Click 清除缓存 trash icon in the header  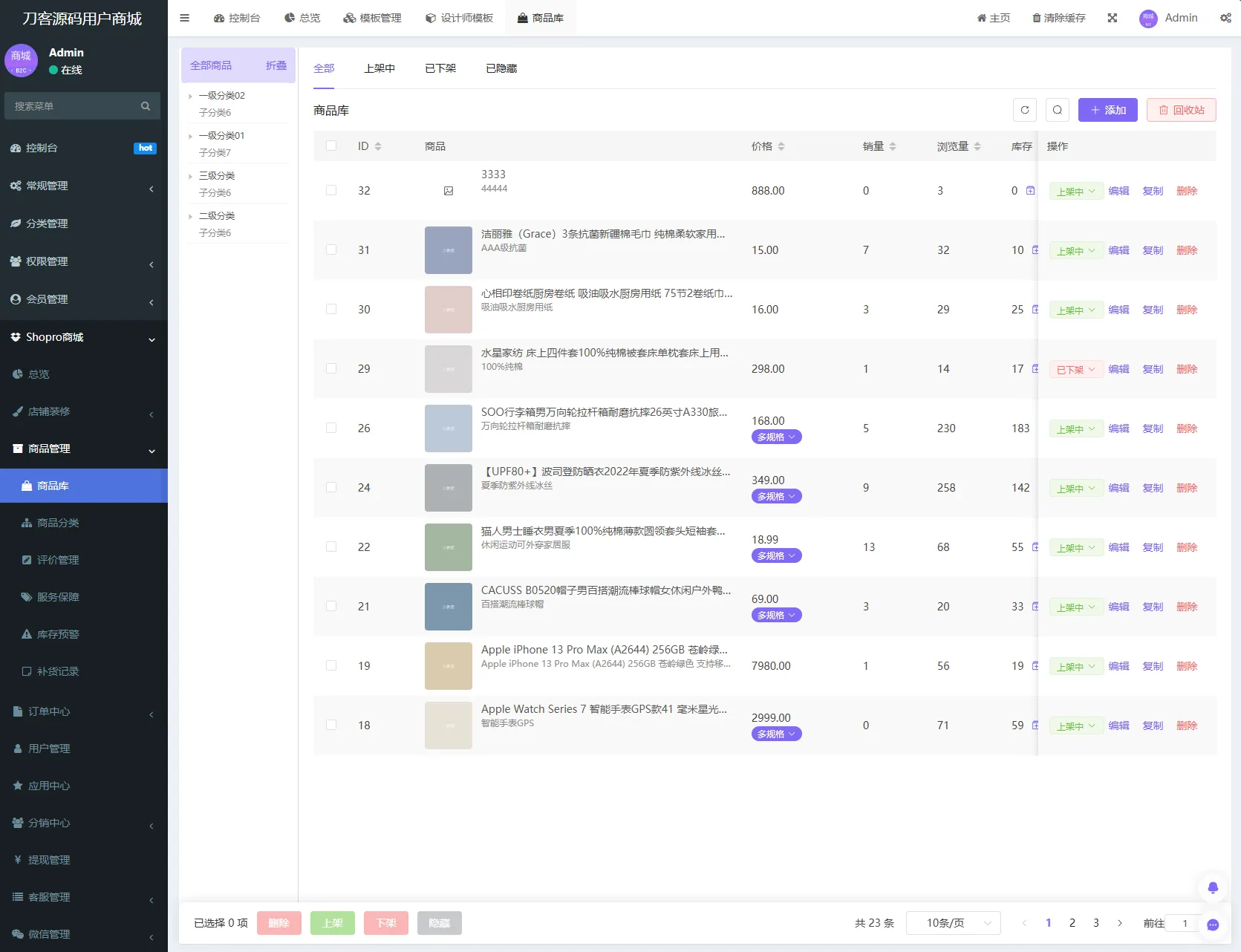(1036, 17)
